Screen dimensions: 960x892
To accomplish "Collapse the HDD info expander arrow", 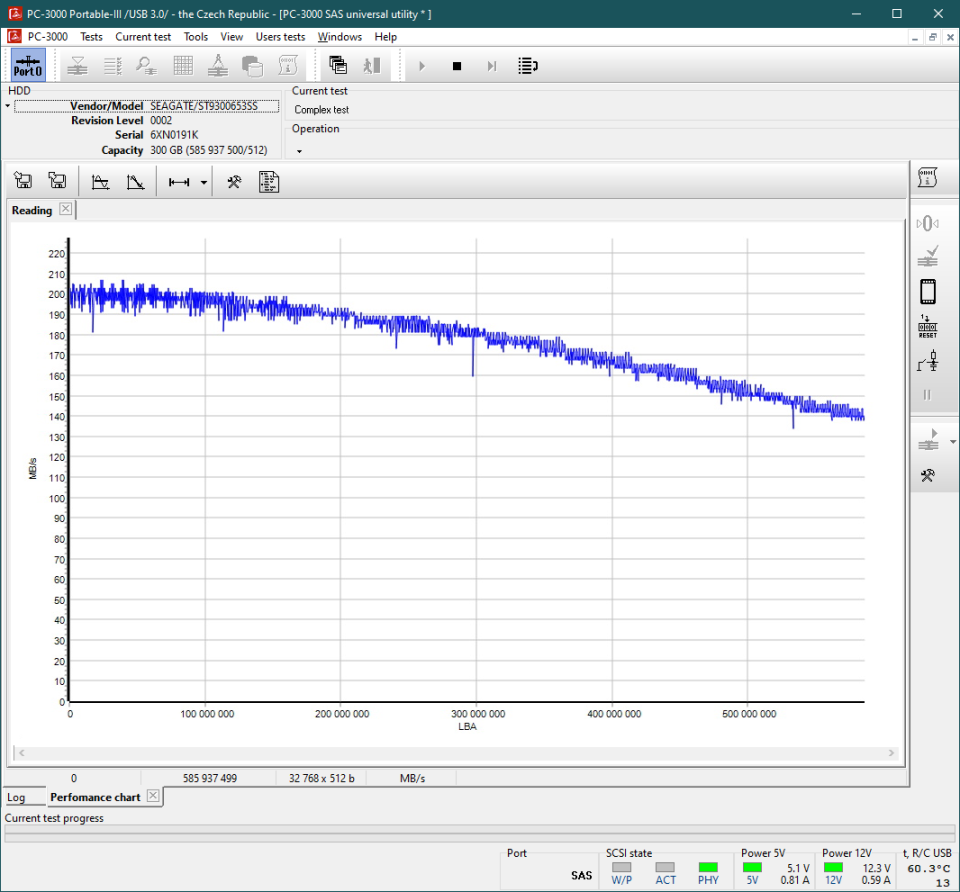I will (7, 106).
